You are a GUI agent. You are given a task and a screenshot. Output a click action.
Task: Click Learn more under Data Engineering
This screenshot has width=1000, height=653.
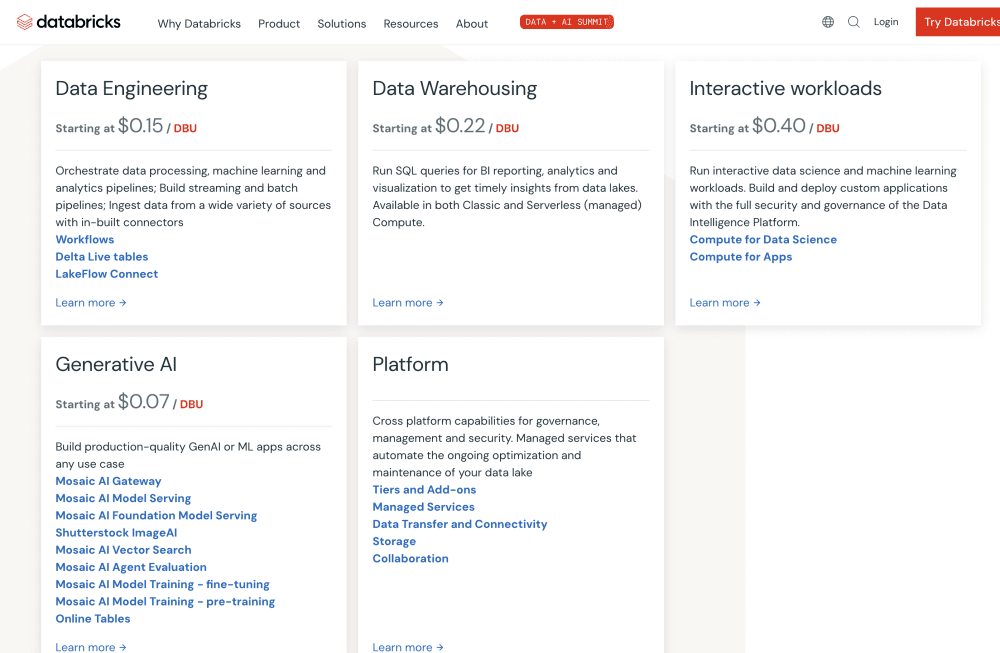click(91, 302)
